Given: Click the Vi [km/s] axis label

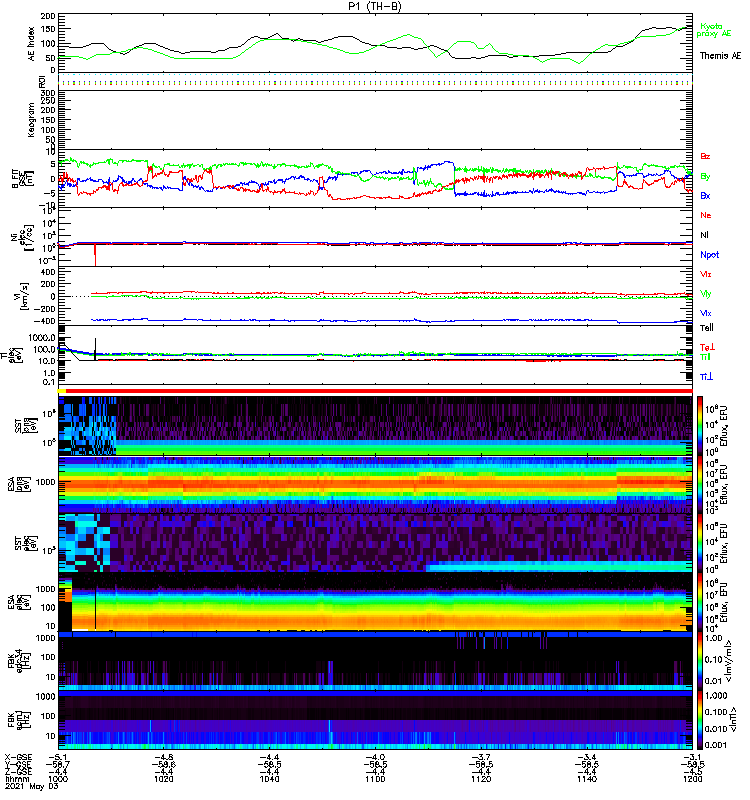Looking at the screenshot, I should (24, 296).
